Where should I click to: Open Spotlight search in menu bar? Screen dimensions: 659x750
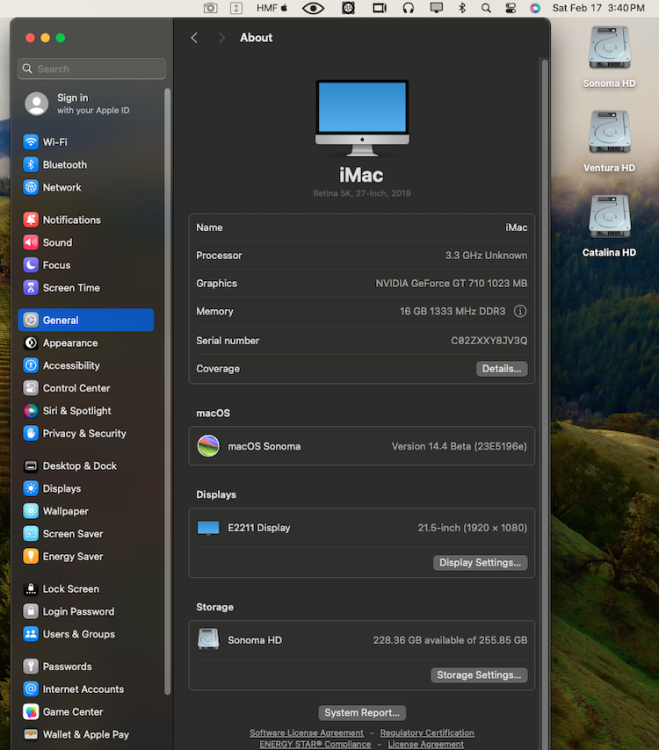click(486, 8)
